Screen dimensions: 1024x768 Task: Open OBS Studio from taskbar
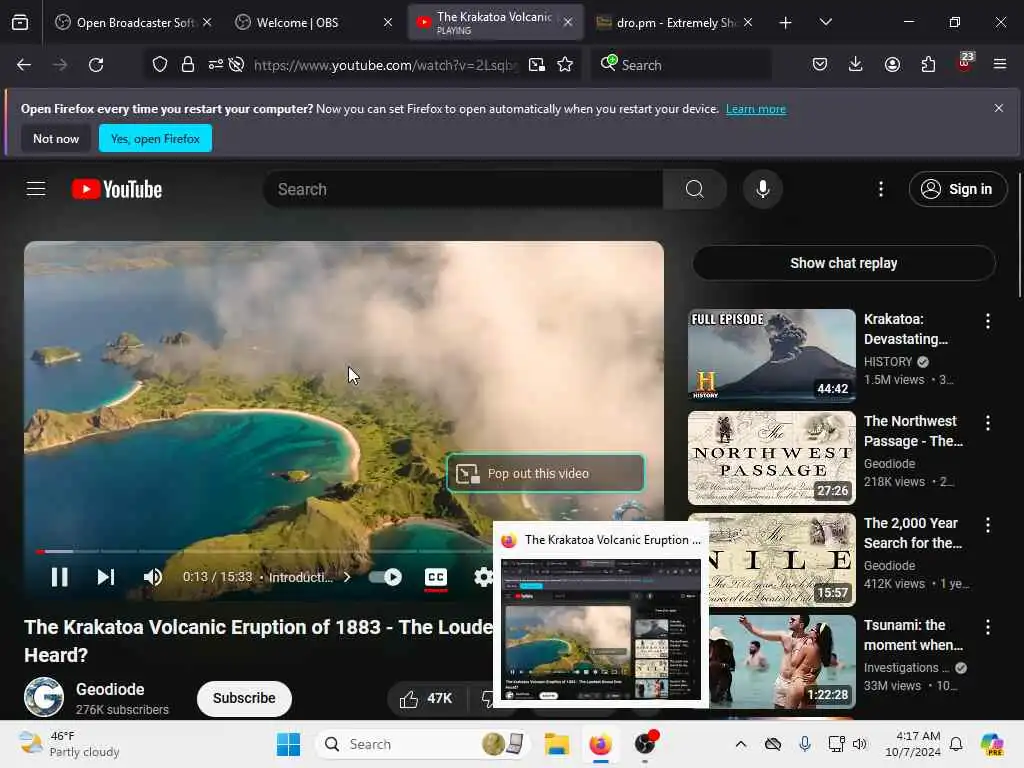point(645,744)
